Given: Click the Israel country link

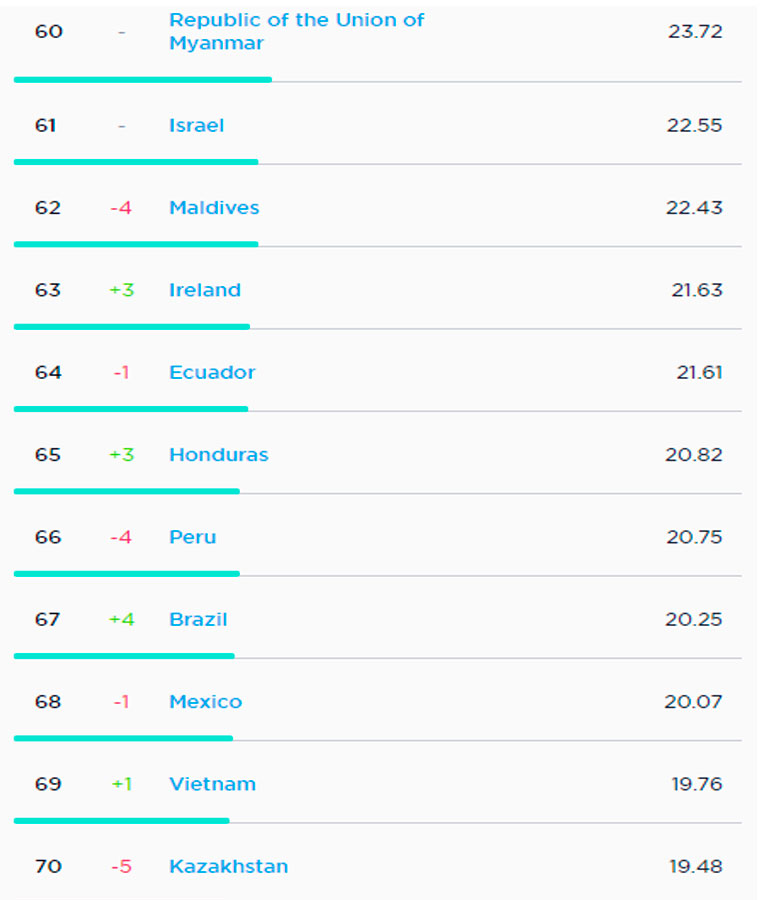Looking at the screenshot, I should (x=196, y=125).
